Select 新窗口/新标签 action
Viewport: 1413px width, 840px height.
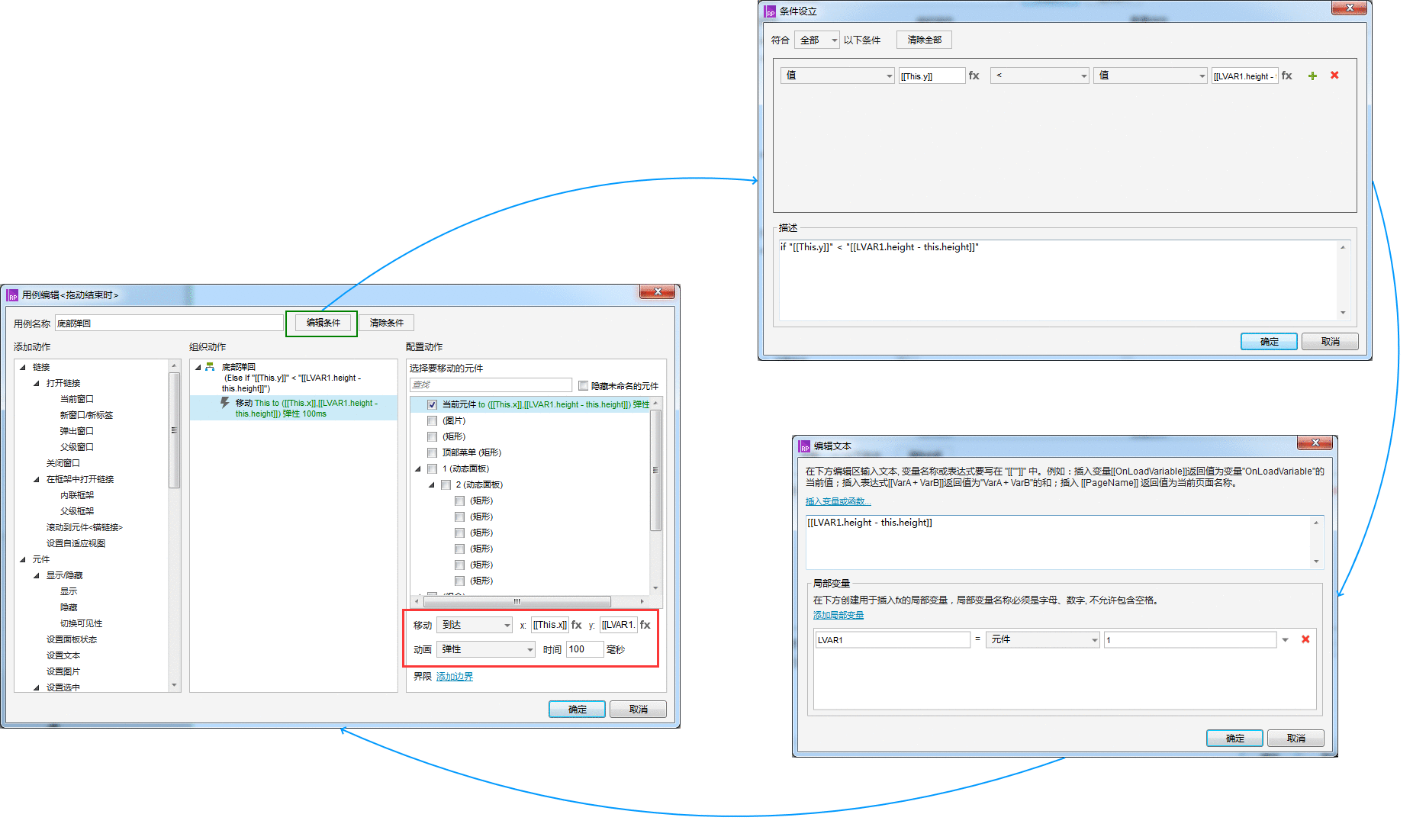click(86, 415)
